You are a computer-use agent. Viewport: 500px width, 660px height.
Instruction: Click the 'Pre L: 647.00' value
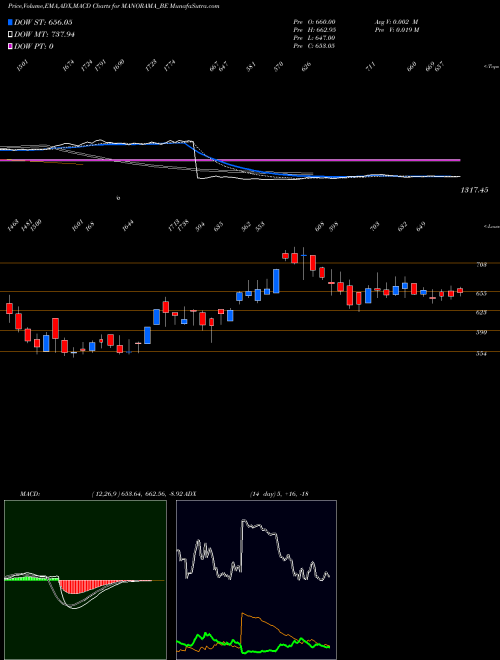click(x=314, y=38)
